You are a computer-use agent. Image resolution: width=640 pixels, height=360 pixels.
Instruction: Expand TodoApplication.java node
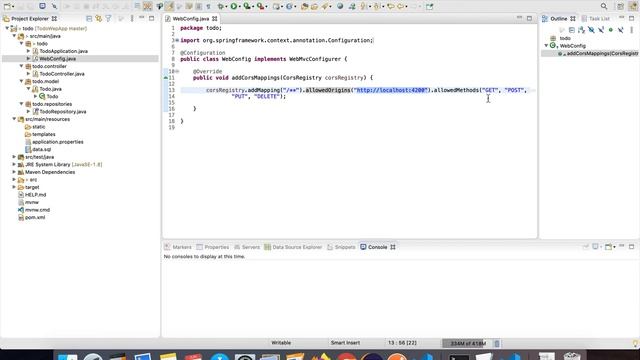click(29, 51)
